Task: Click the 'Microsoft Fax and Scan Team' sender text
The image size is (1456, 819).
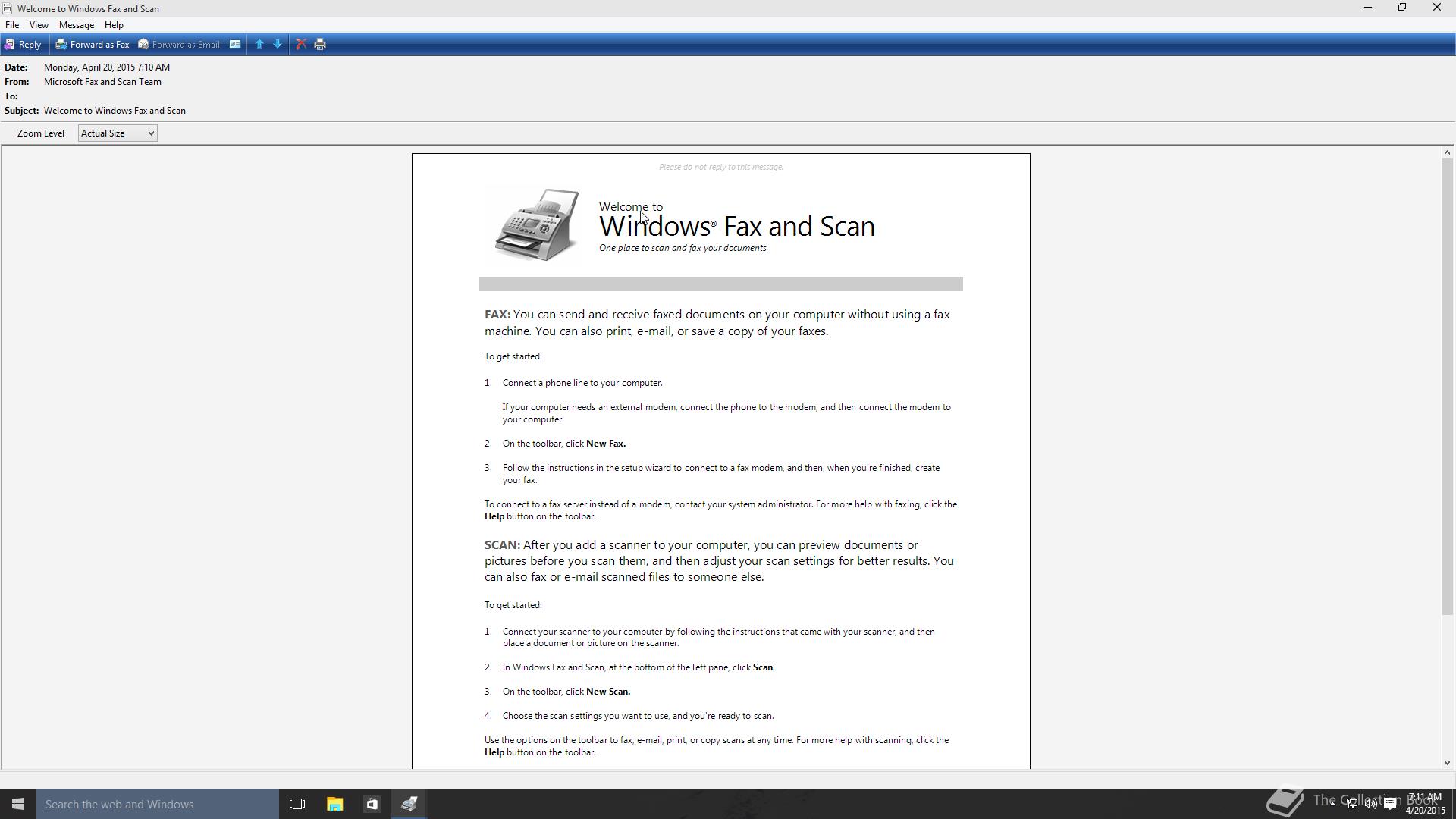Action: (x=102, y=82)
